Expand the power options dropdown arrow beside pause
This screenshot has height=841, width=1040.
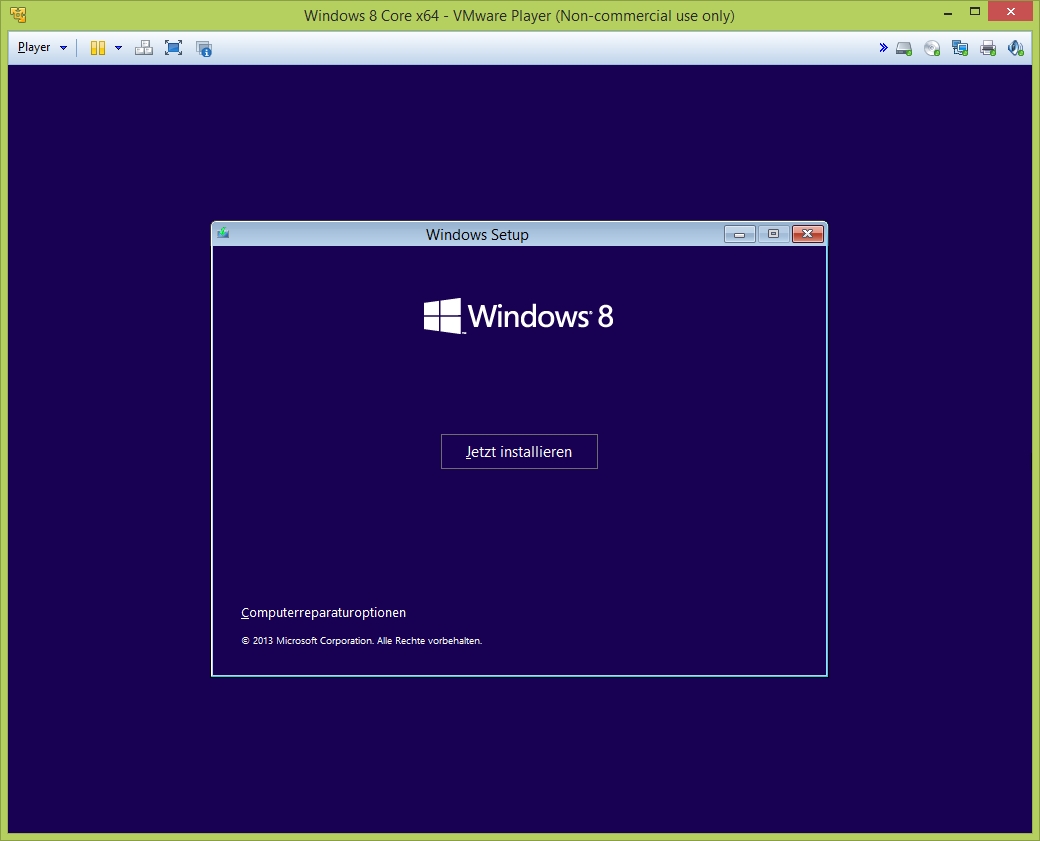[118, 48]
